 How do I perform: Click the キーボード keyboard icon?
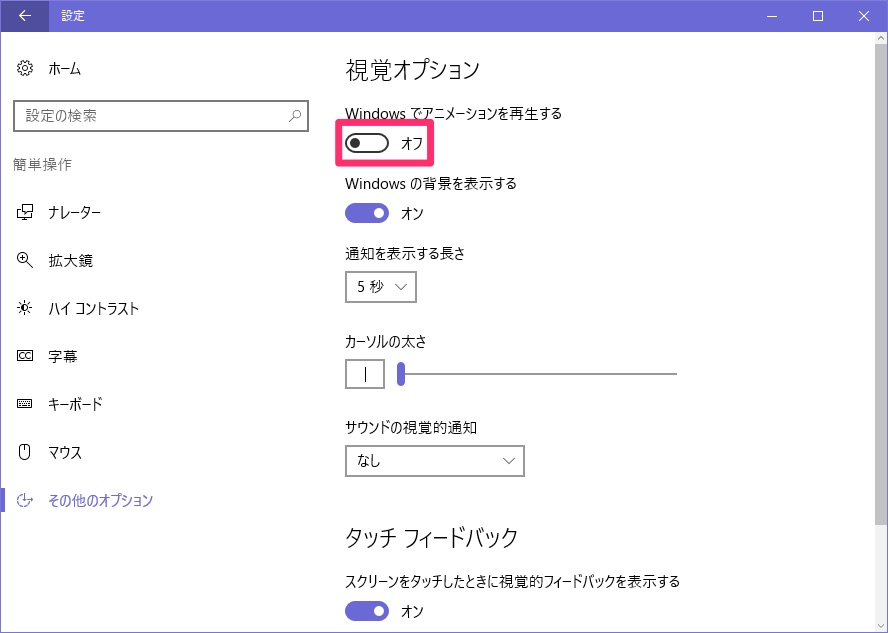click(x=24, y=404)
